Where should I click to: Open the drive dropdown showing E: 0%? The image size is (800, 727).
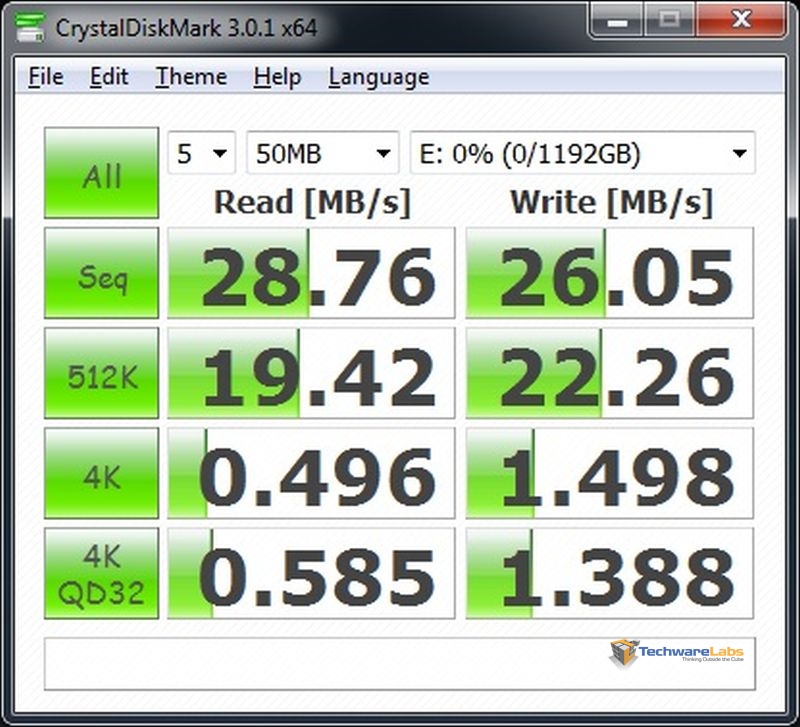click(x=583, y=153)
